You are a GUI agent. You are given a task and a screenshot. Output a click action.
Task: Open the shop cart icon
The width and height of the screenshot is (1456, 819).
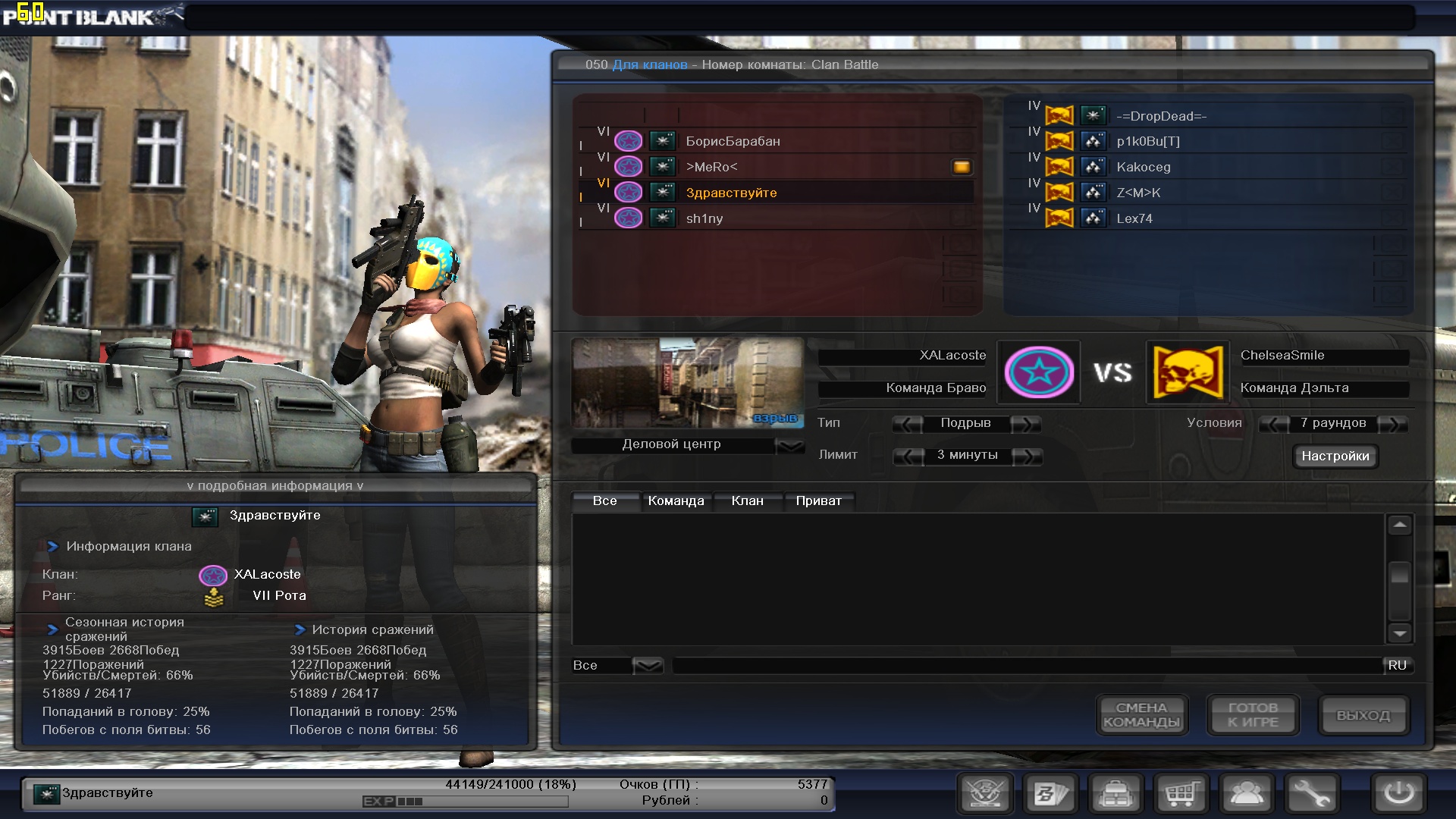(1181, 794)
